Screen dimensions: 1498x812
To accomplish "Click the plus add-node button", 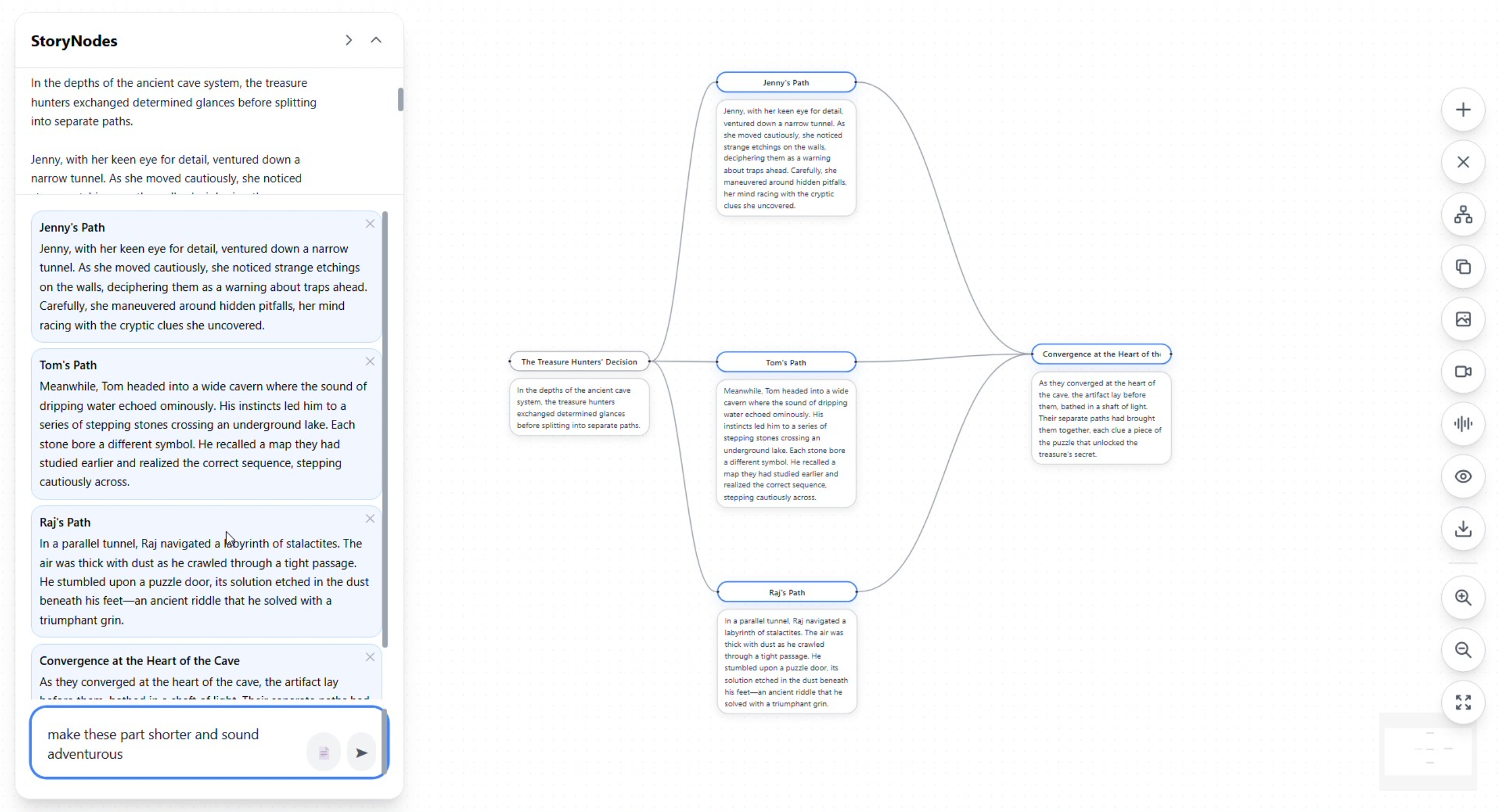I will coord(1462,110).
